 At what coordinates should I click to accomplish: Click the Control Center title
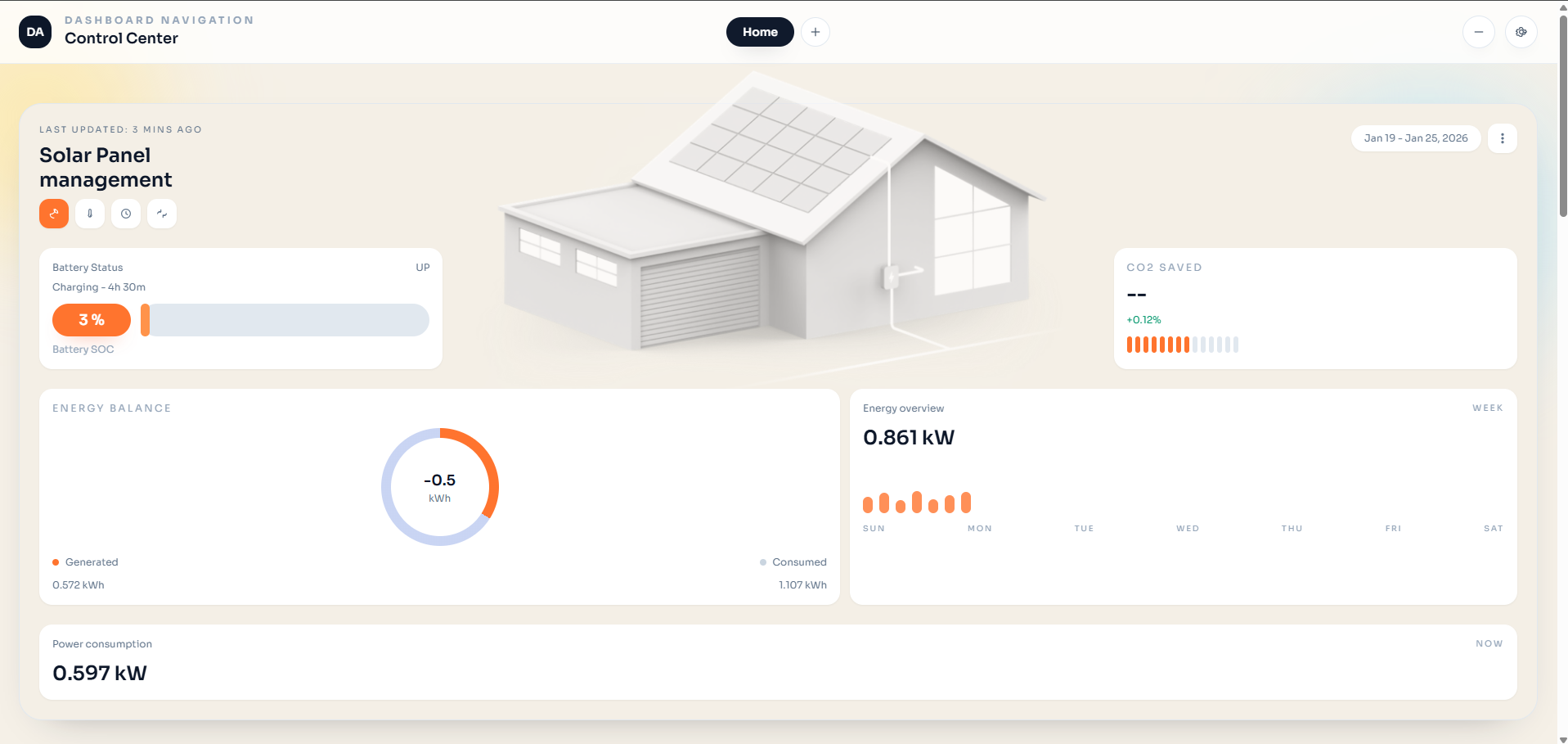coord(121,38)
